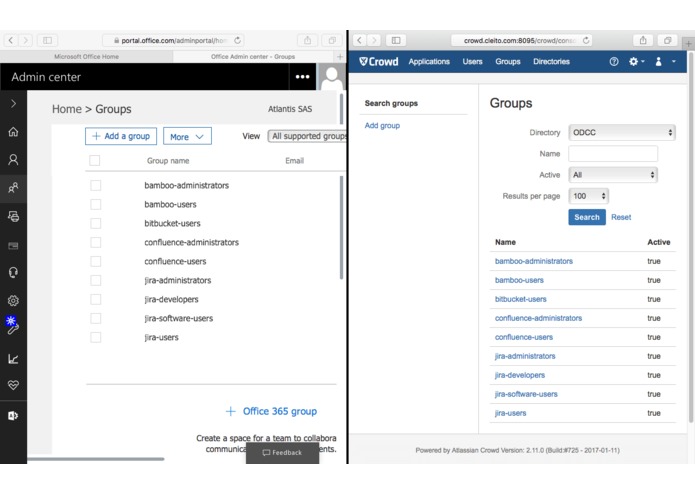695x494 pixels.
Task: Open Users menu in Crowd
Action: [x=472, y=62]
